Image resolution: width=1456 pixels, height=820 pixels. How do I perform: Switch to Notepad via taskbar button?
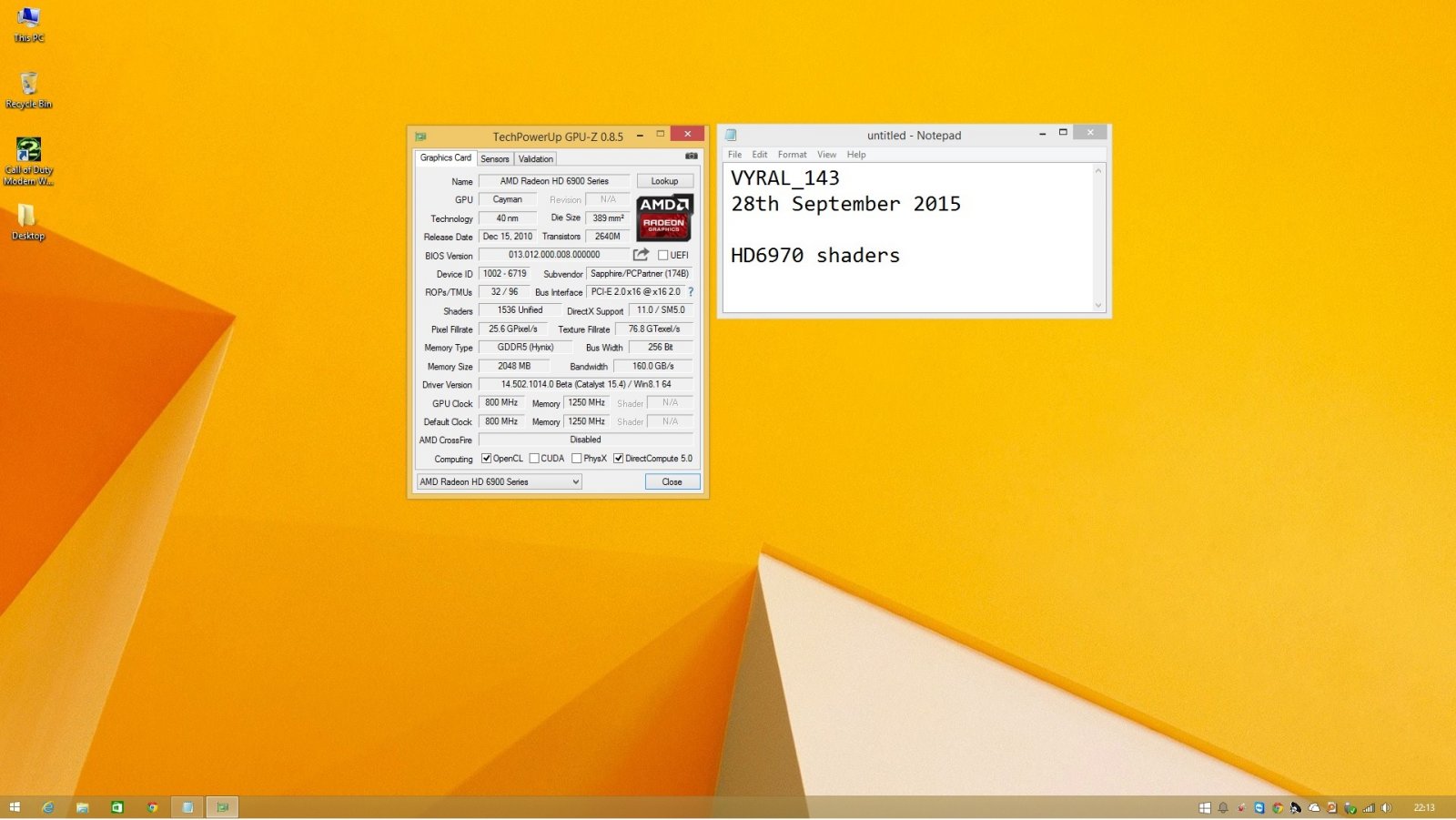pyautogui.click(x=187, y=807)
